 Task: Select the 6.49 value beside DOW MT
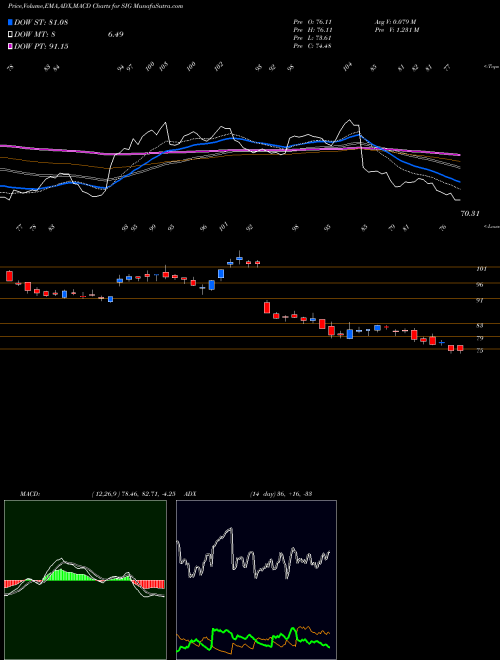[115, 35]
